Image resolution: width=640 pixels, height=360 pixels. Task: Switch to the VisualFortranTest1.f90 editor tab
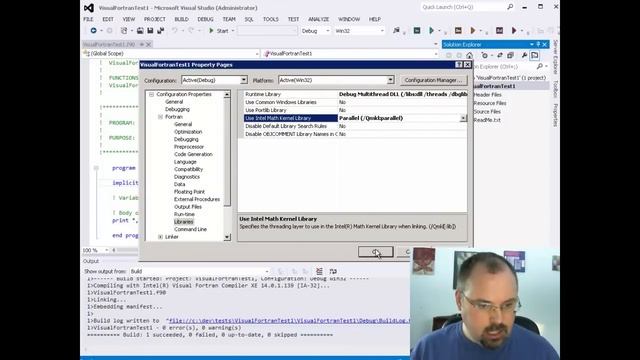pyautogui.click(x=109, y=44)
